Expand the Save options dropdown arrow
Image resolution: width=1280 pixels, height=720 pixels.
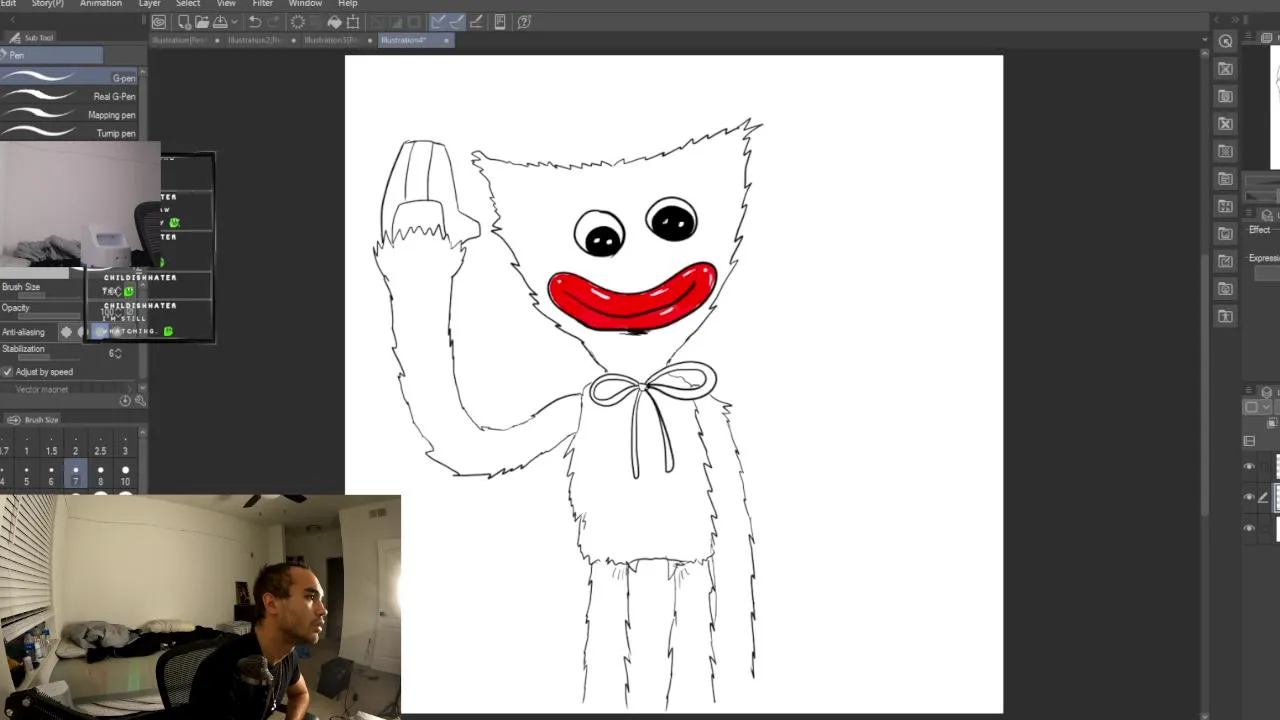tap(235, 22)
